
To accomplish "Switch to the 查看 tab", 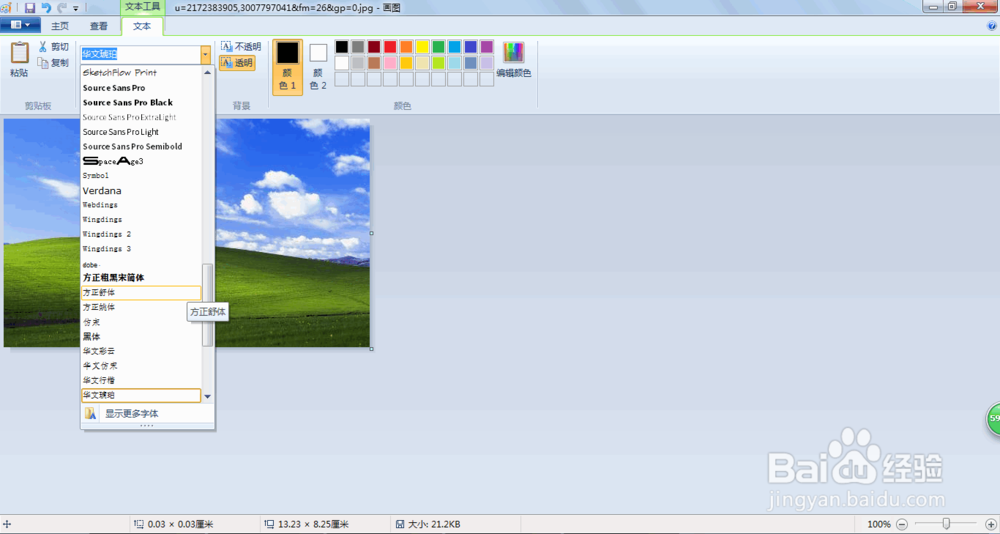I will pos(99,26).
